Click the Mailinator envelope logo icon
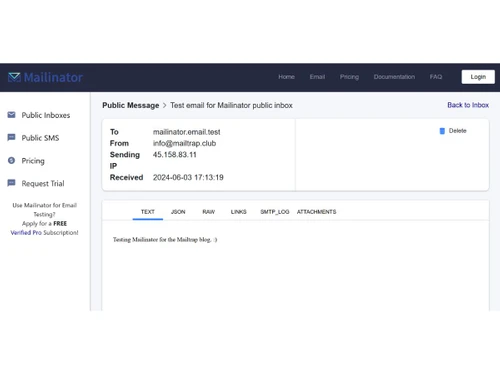 14,77
